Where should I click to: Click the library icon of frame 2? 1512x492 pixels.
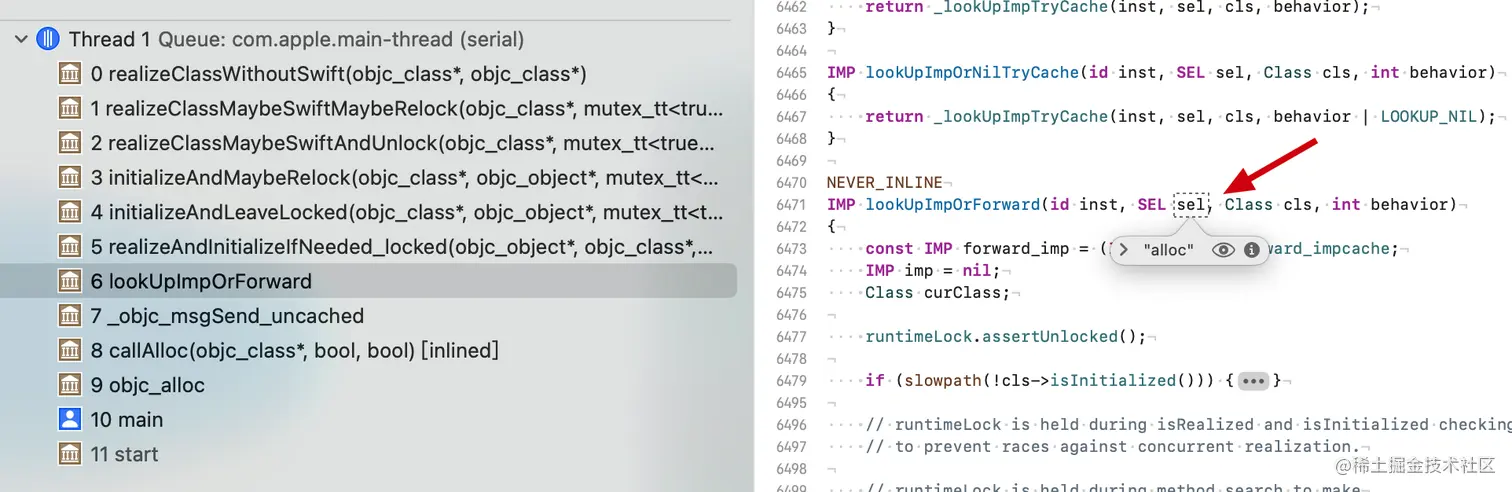point(70,143)
